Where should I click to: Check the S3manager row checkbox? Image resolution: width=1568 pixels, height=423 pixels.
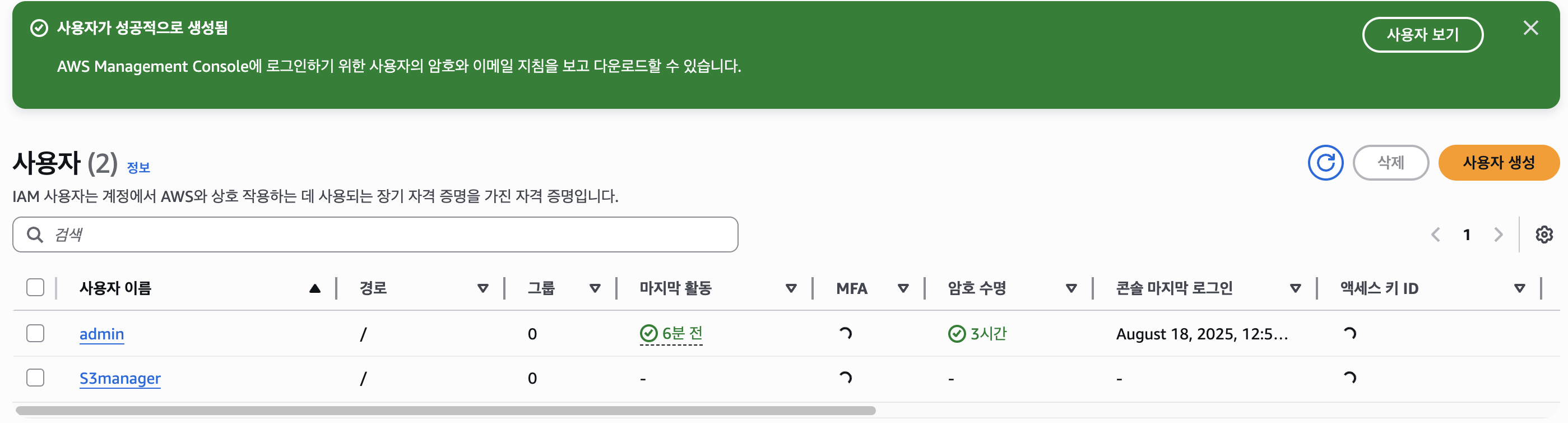[x=35, y=378]
